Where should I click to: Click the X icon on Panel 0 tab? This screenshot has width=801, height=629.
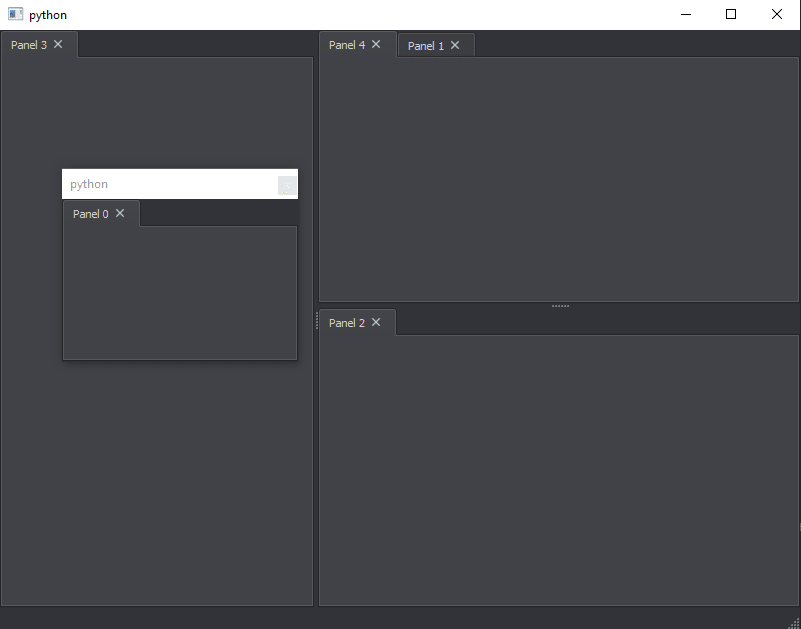120,213
